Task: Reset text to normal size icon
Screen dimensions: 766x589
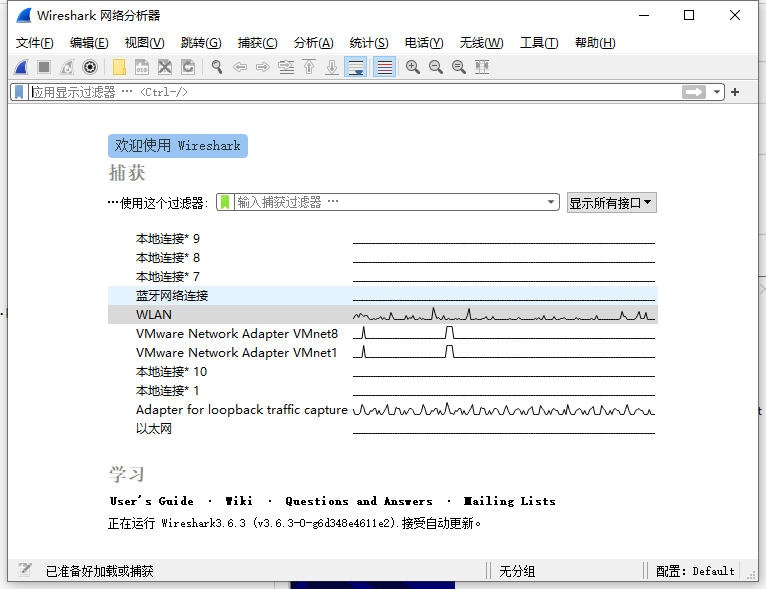Action: 459,67
